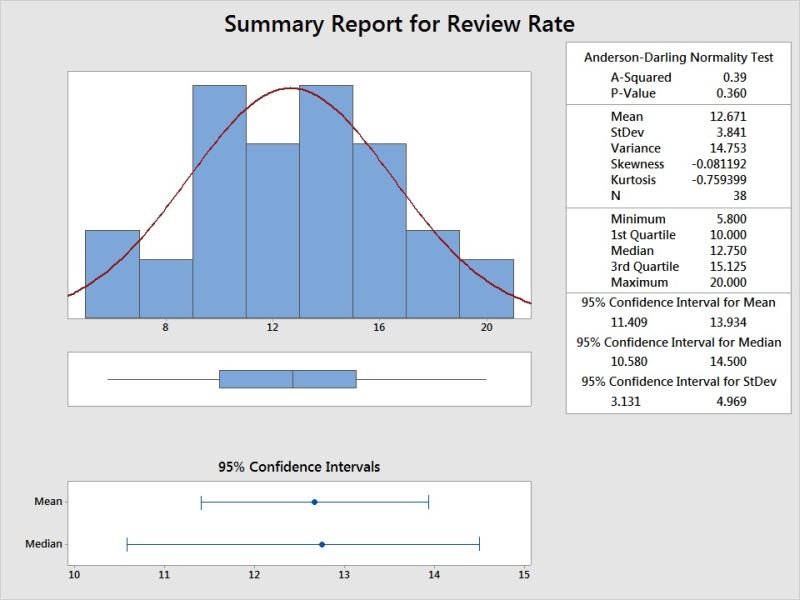Click the median line inside the boxplot
Viewport: 800px width, 600px height.
pos(293,379)
